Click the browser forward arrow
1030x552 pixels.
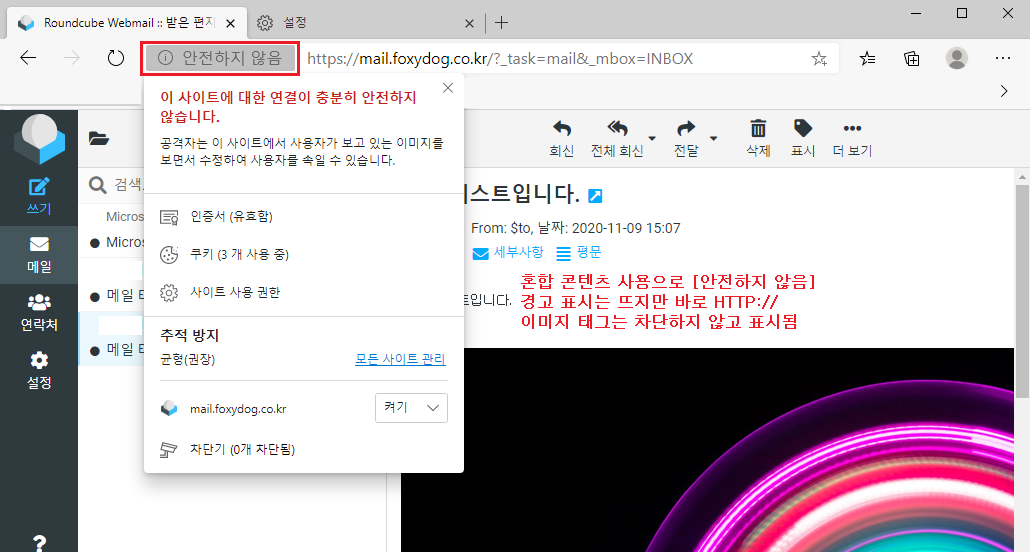(72, 58)
